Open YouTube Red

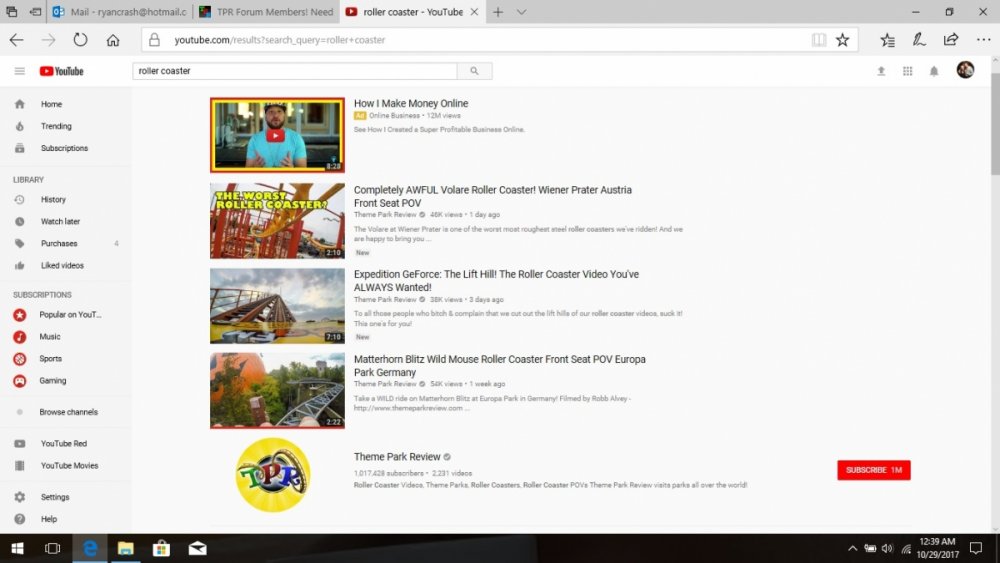pyautogui.click(x=66, y=444)
